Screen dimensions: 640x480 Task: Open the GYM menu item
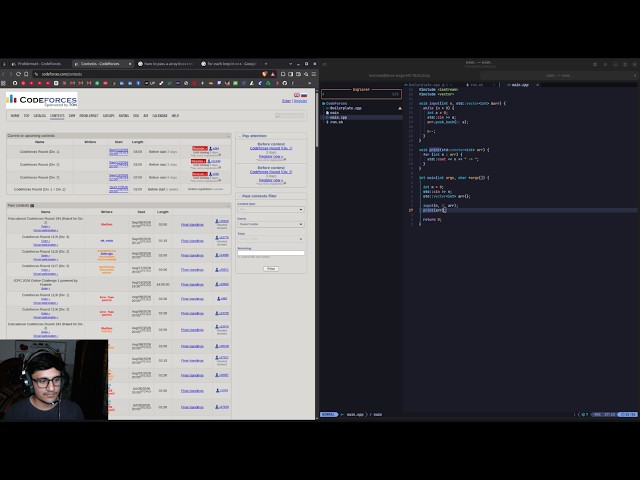[x=72, y=116]
